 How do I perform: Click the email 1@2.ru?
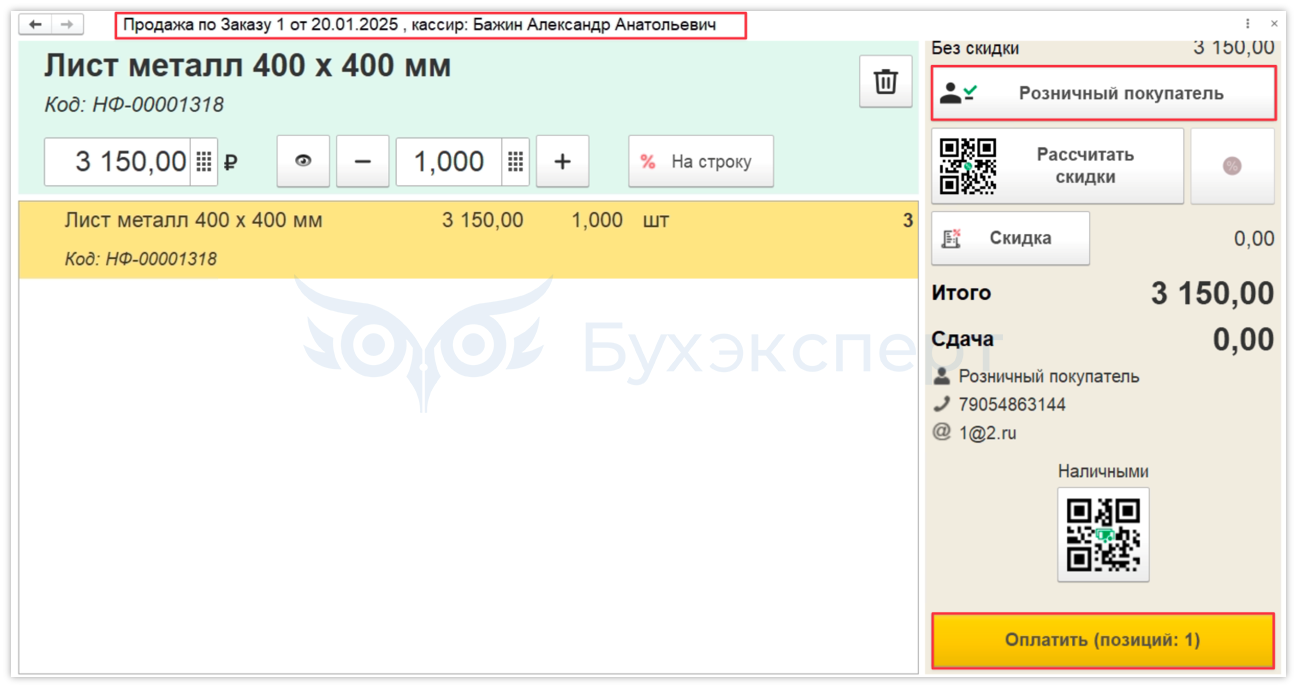click(x=987, y=433)
